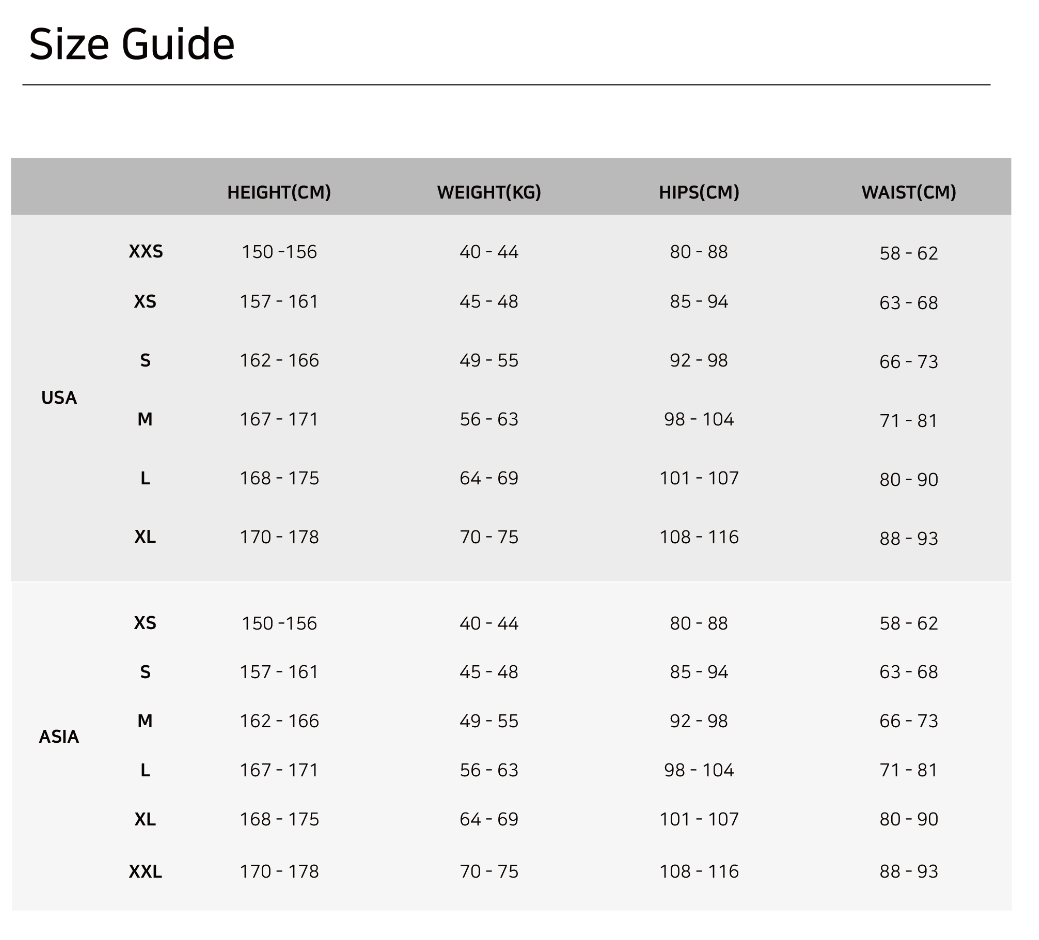The image size is (1039, 940).
Task: Select USA S hips value 92 - 98
Action: pos(699,360)
